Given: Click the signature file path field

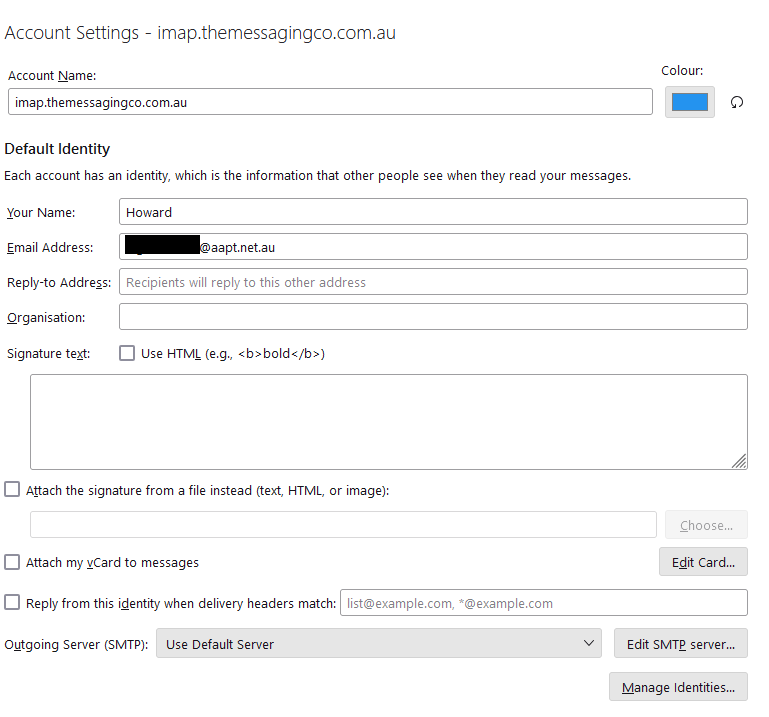Looking at the screenshot, I should 343,525.
